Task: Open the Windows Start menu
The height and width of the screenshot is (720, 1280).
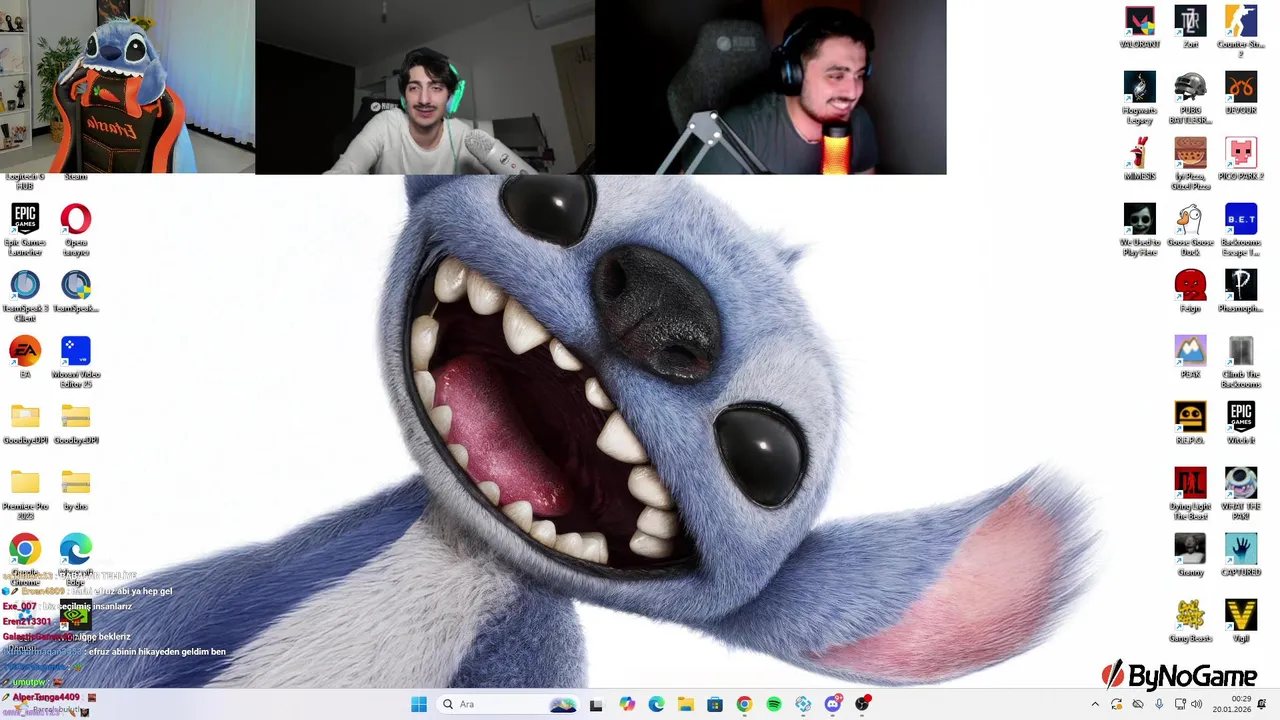Action: pyautogui.click(x=419, y=704)
